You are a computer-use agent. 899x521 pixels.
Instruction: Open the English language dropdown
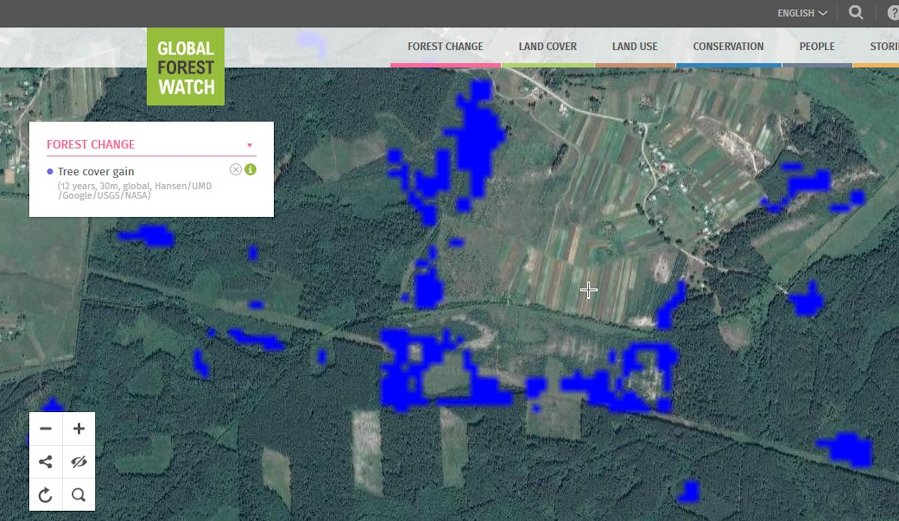(x=802, y=13)
